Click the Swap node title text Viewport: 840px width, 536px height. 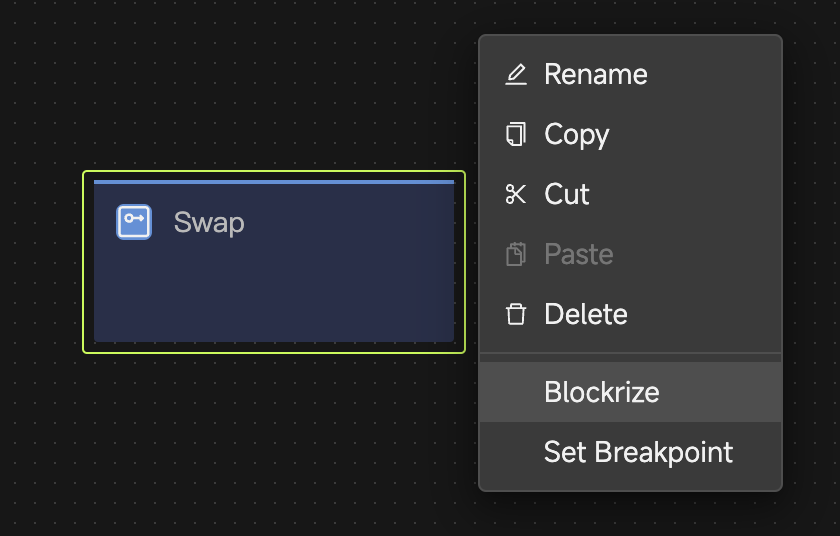pyautogui.click(x=209, y=222)
